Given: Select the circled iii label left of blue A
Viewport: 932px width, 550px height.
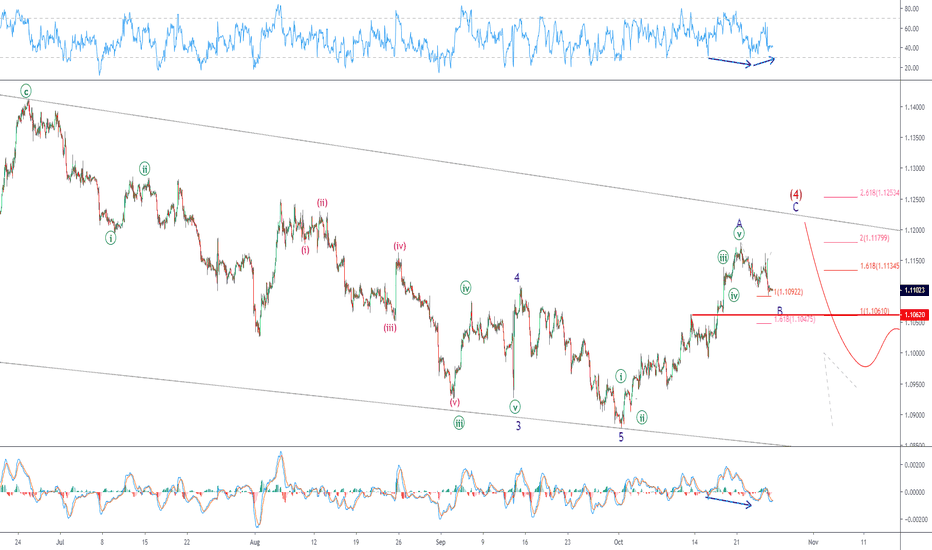Looking at the screenshot, I should pos(723,257).
